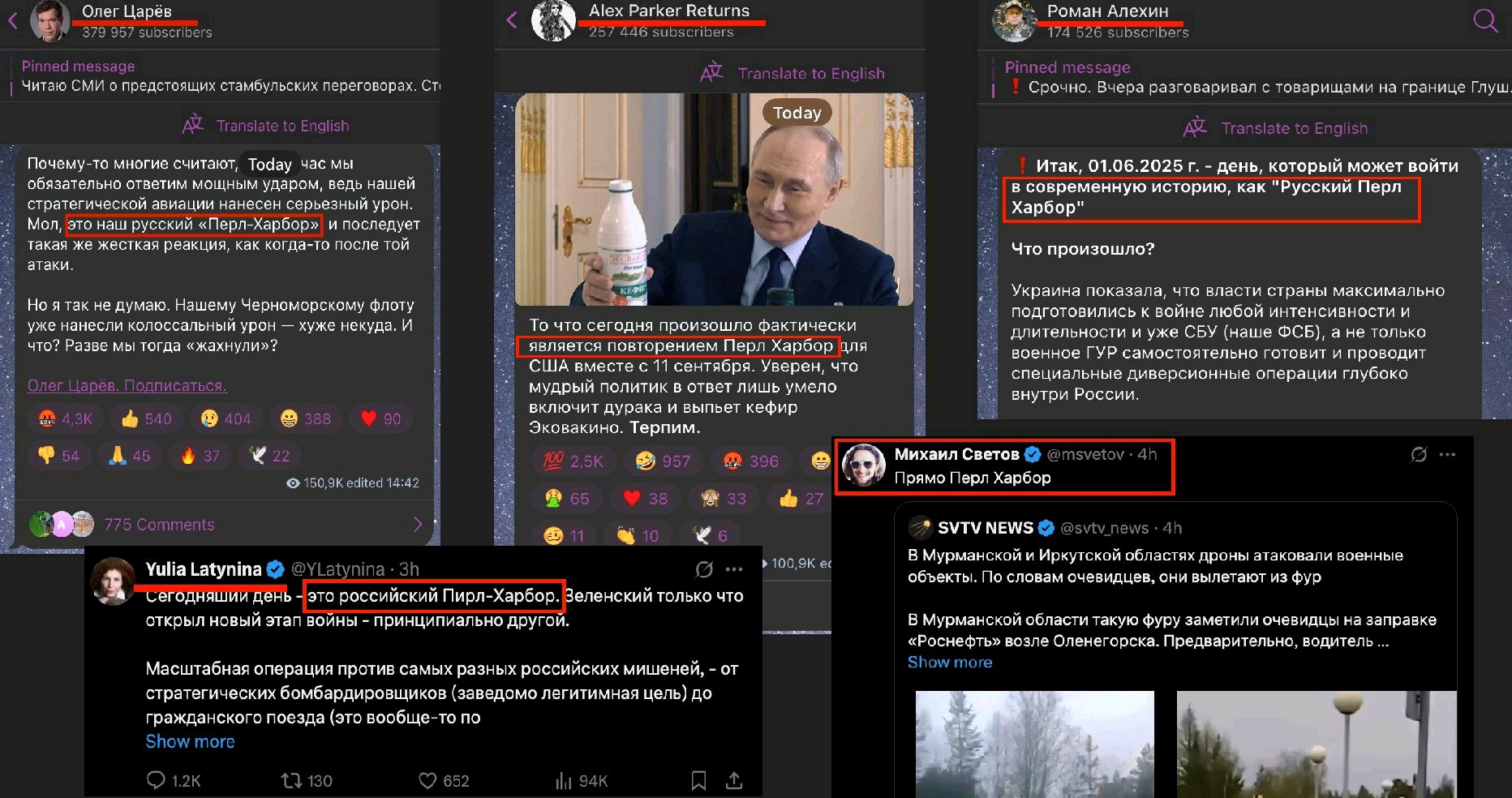
Task: Like Yulia Latynina's tweet
Action: pyautogui.click(x=444, y=780)
